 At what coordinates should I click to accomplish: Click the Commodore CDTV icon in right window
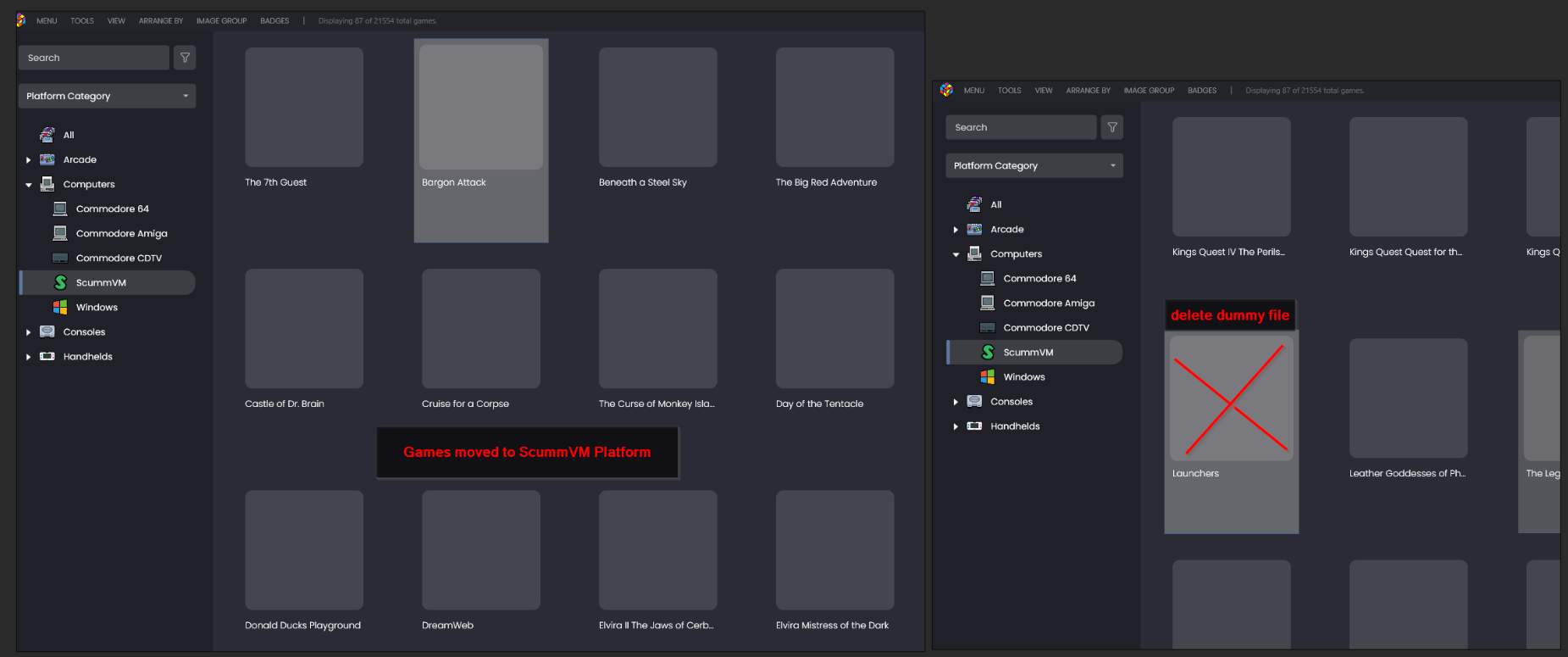click(x=988, y=327)
